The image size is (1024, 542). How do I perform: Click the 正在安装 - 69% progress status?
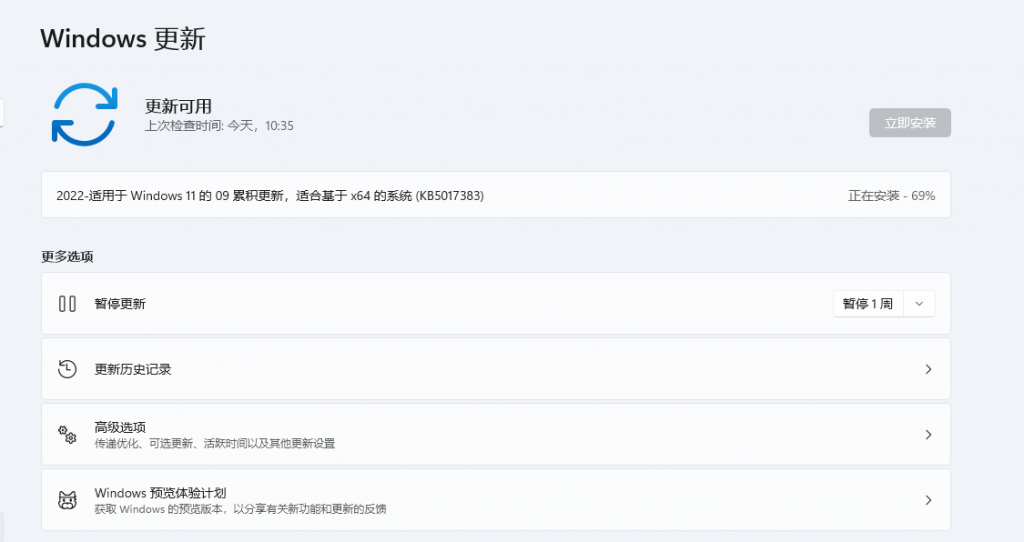click(891, 196)
